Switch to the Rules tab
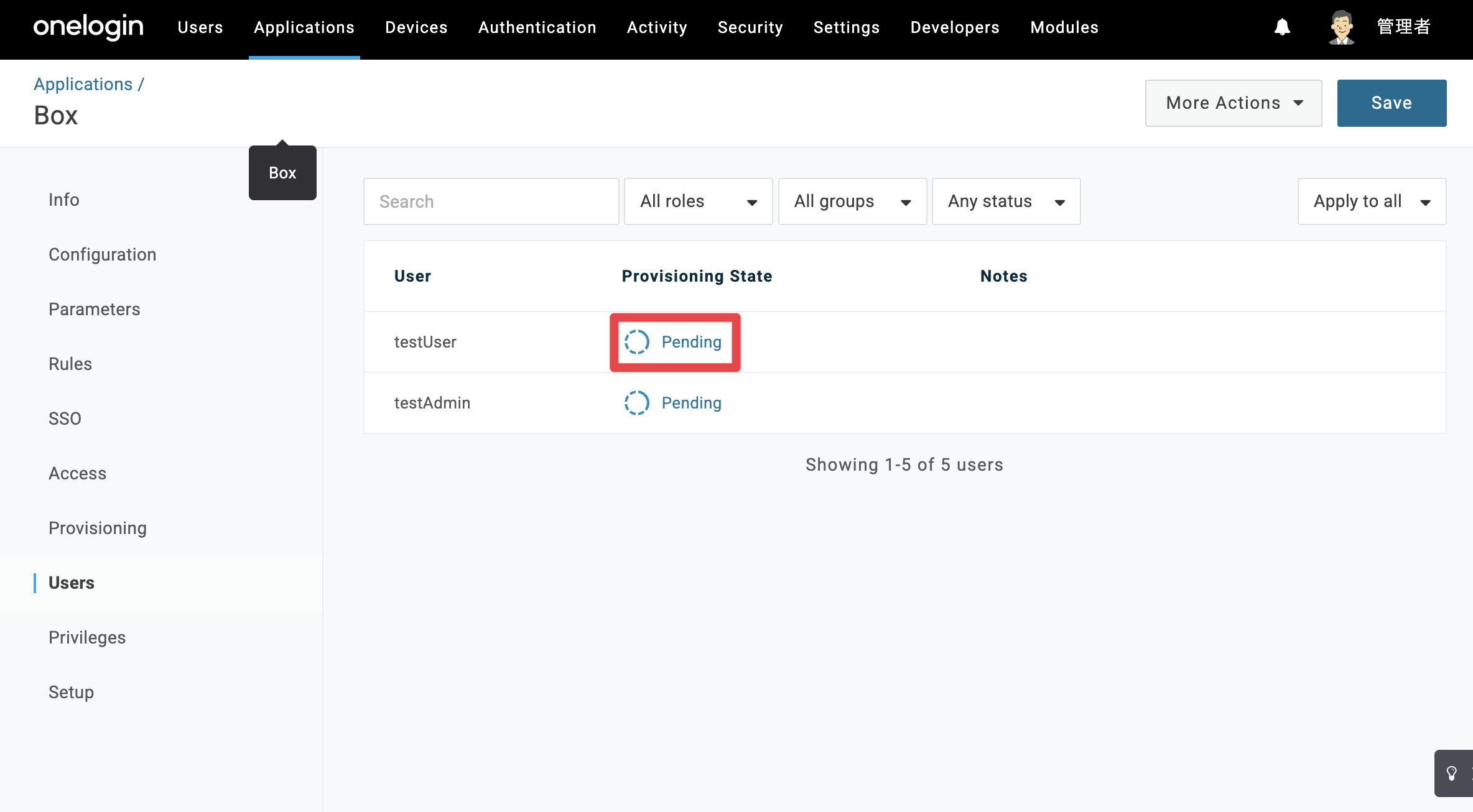 [x=70, y=364]
